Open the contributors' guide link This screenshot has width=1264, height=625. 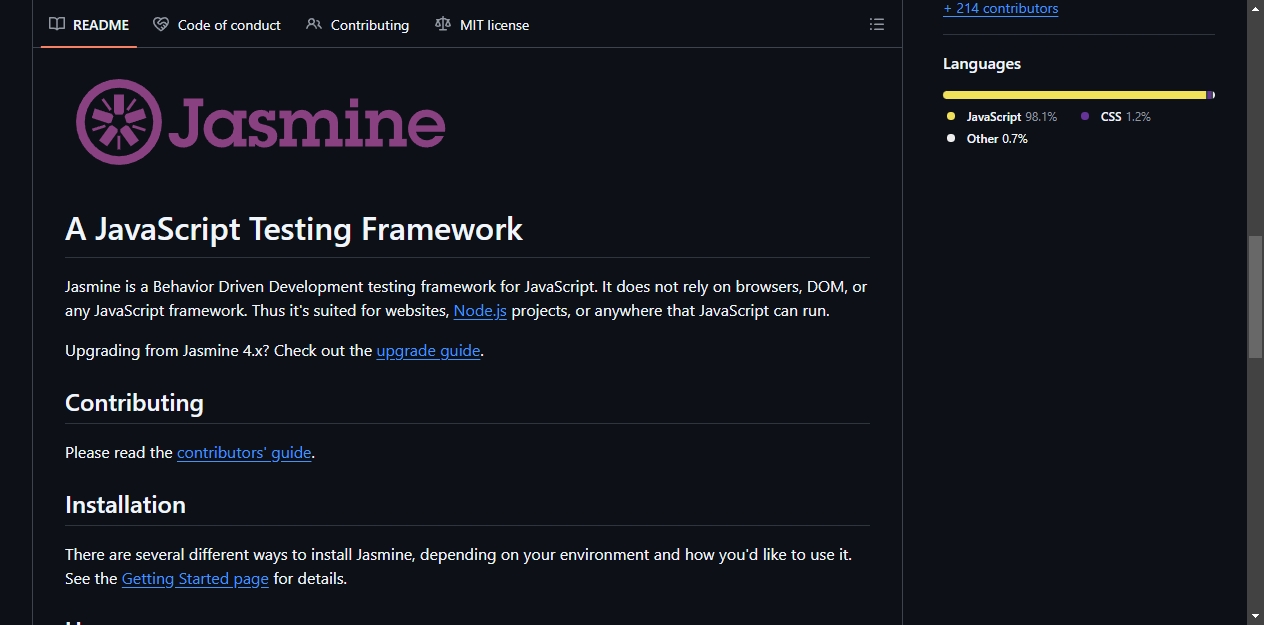pyautogui.click(x=244, y=453)
